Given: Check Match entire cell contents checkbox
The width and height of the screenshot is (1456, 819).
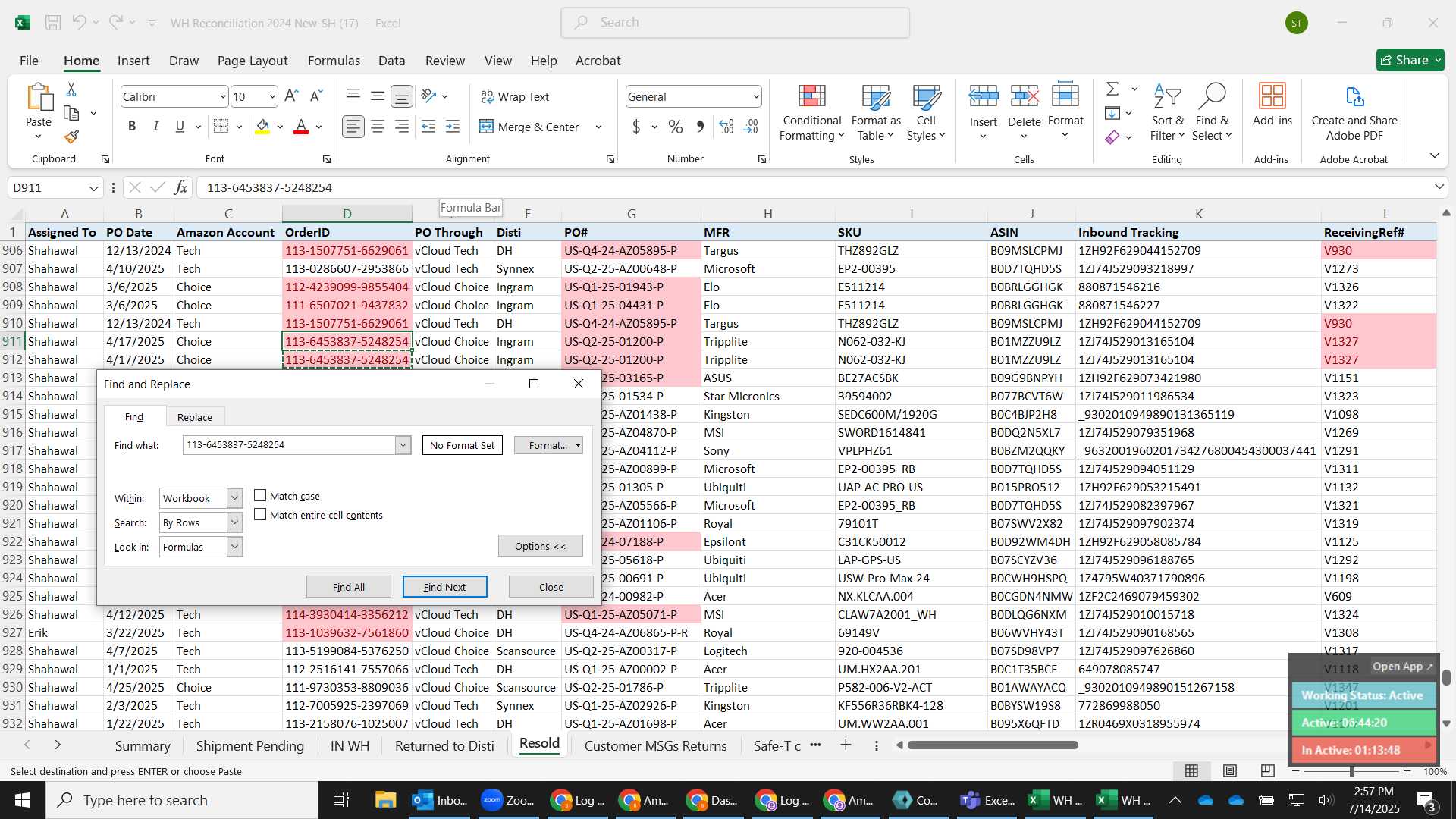Looking at the screenshot, I should 260,514.
